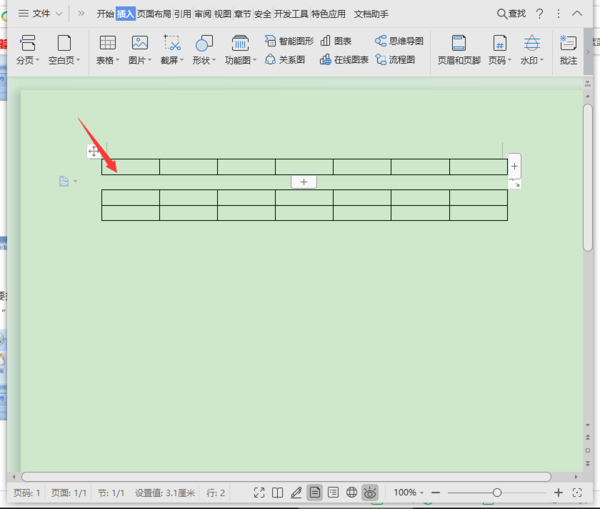The width and height of the screenshot is (600, 509).
Task: Switch to web layout view globe icon
Action: click(351, 493)
